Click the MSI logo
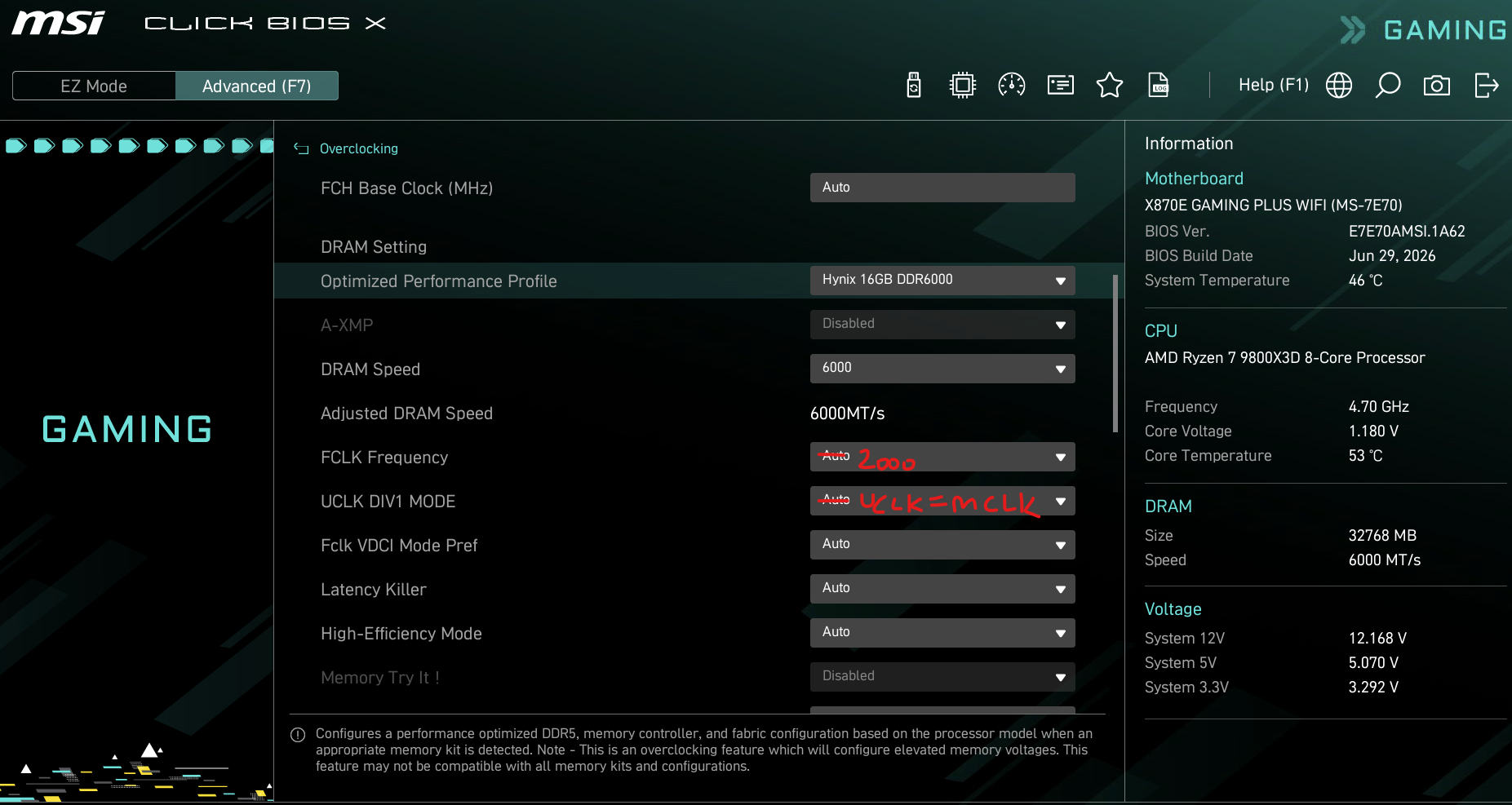1512x805 pixels. pyautogui.click(x=59, y=23)
